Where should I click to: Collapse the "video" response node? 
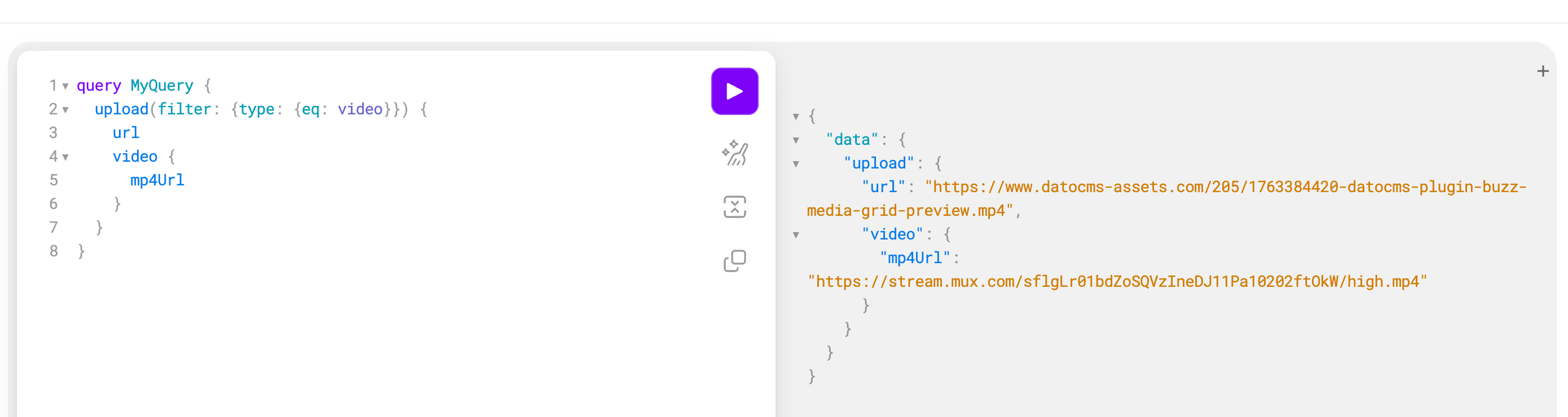(x=796, y=235)
